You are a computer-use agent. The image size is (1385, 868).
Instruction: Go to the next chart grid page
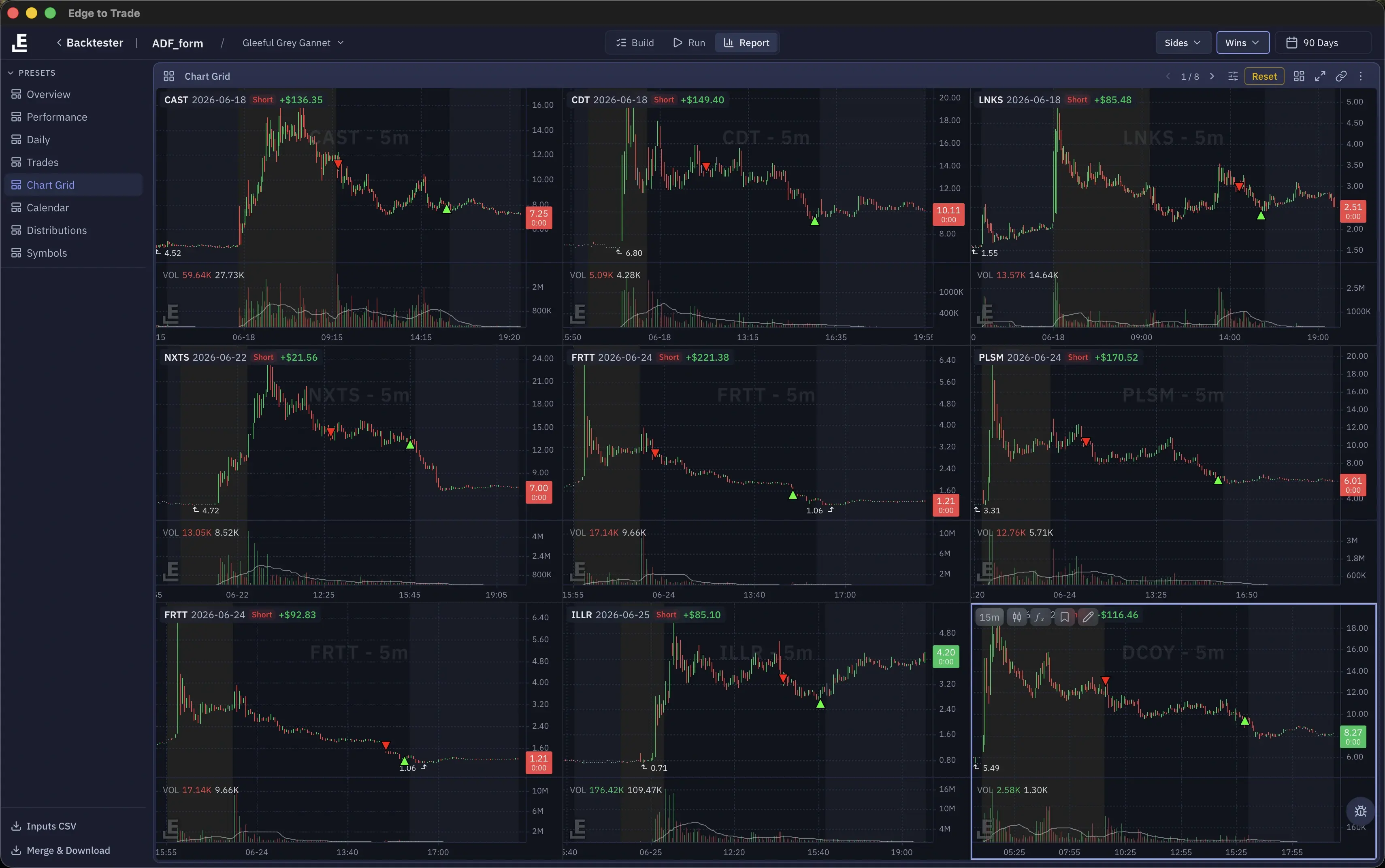pyautogui.click(x=1212, y=77)
